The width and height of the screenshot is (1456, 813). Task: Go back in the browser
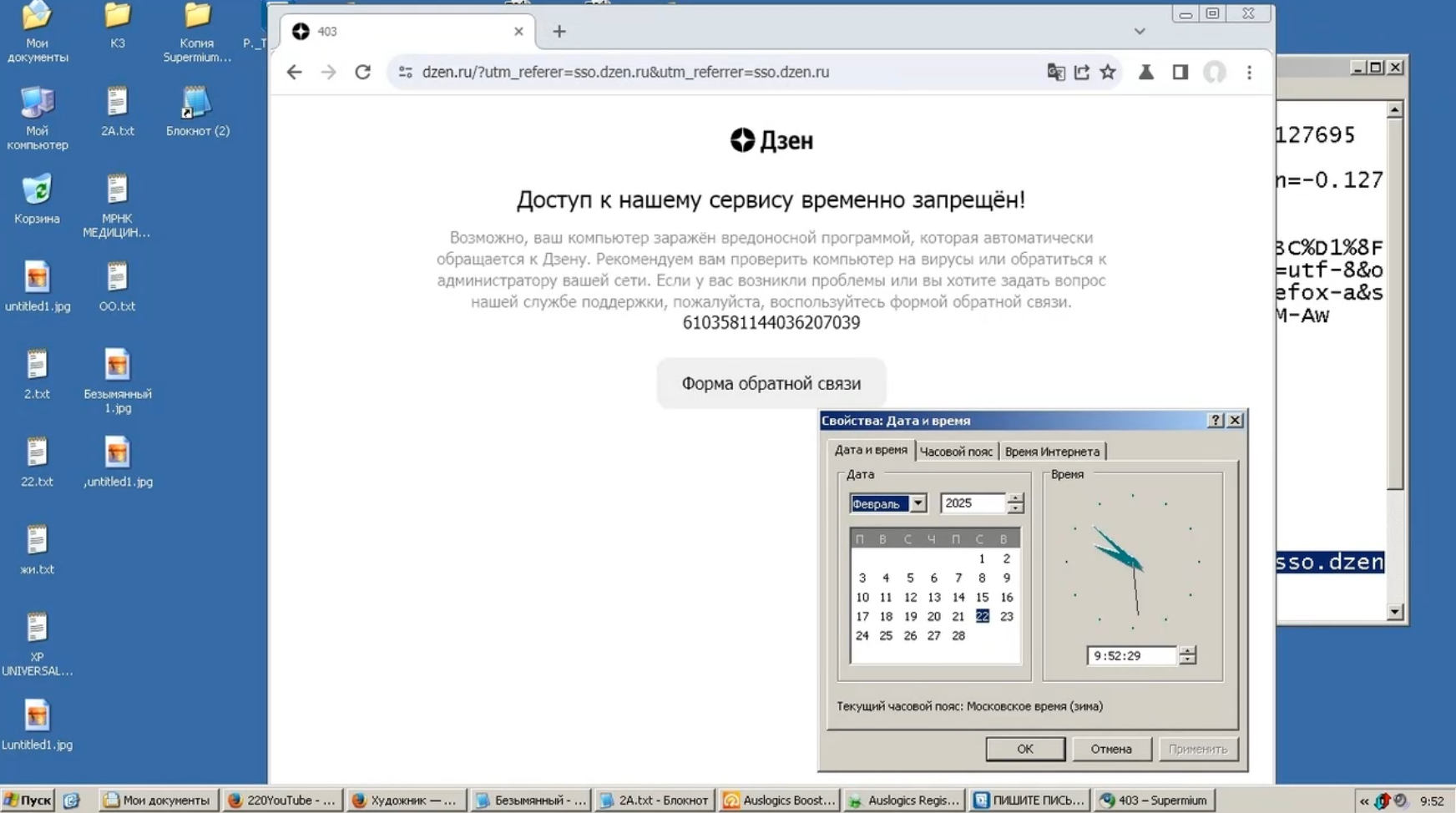pos(294,72)
